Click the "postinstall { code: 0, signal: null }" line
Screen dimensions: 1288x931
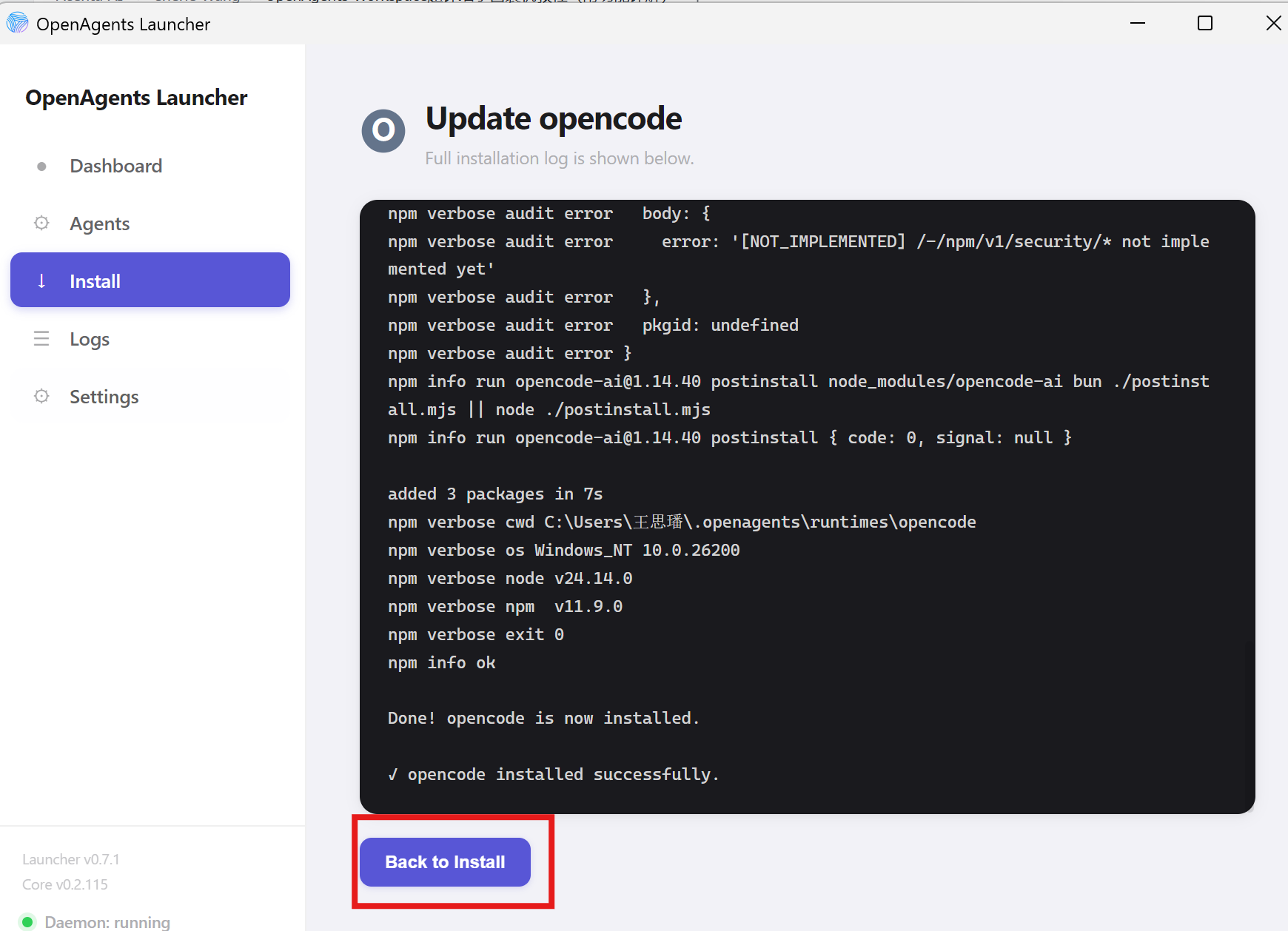pos(730,437)
